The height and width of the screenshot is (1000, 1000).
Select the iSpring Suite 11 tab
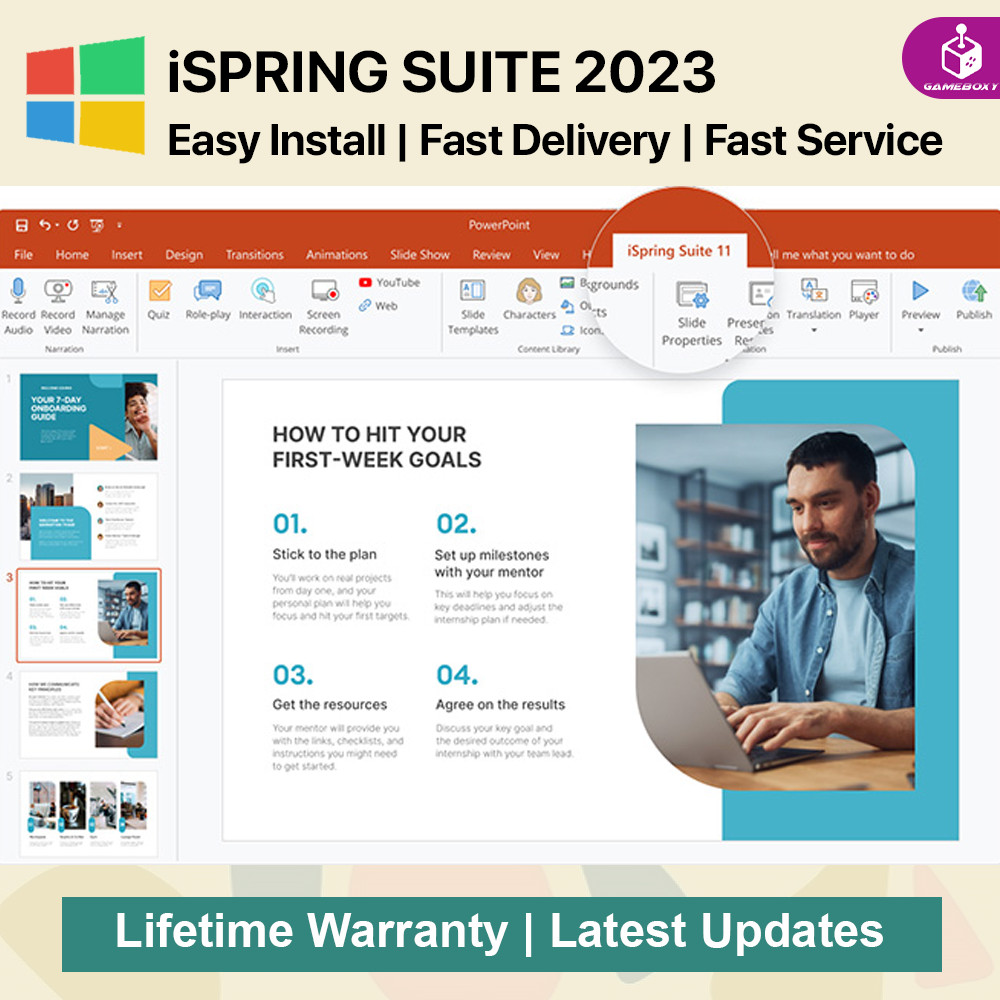tap(679, 251)
